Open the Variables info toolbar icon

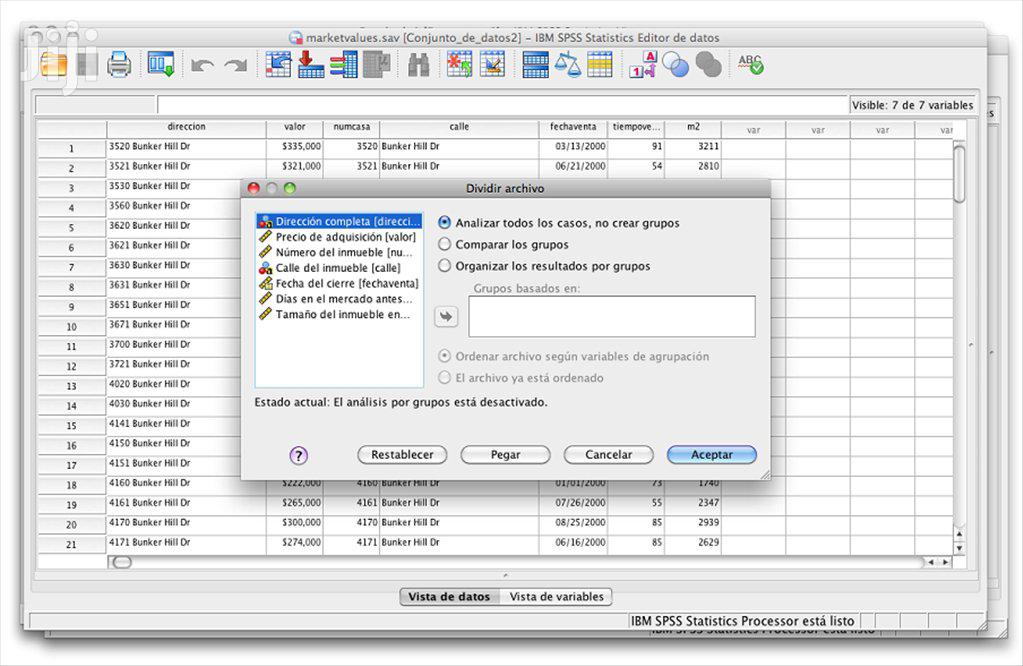click(x=344, y=65)
